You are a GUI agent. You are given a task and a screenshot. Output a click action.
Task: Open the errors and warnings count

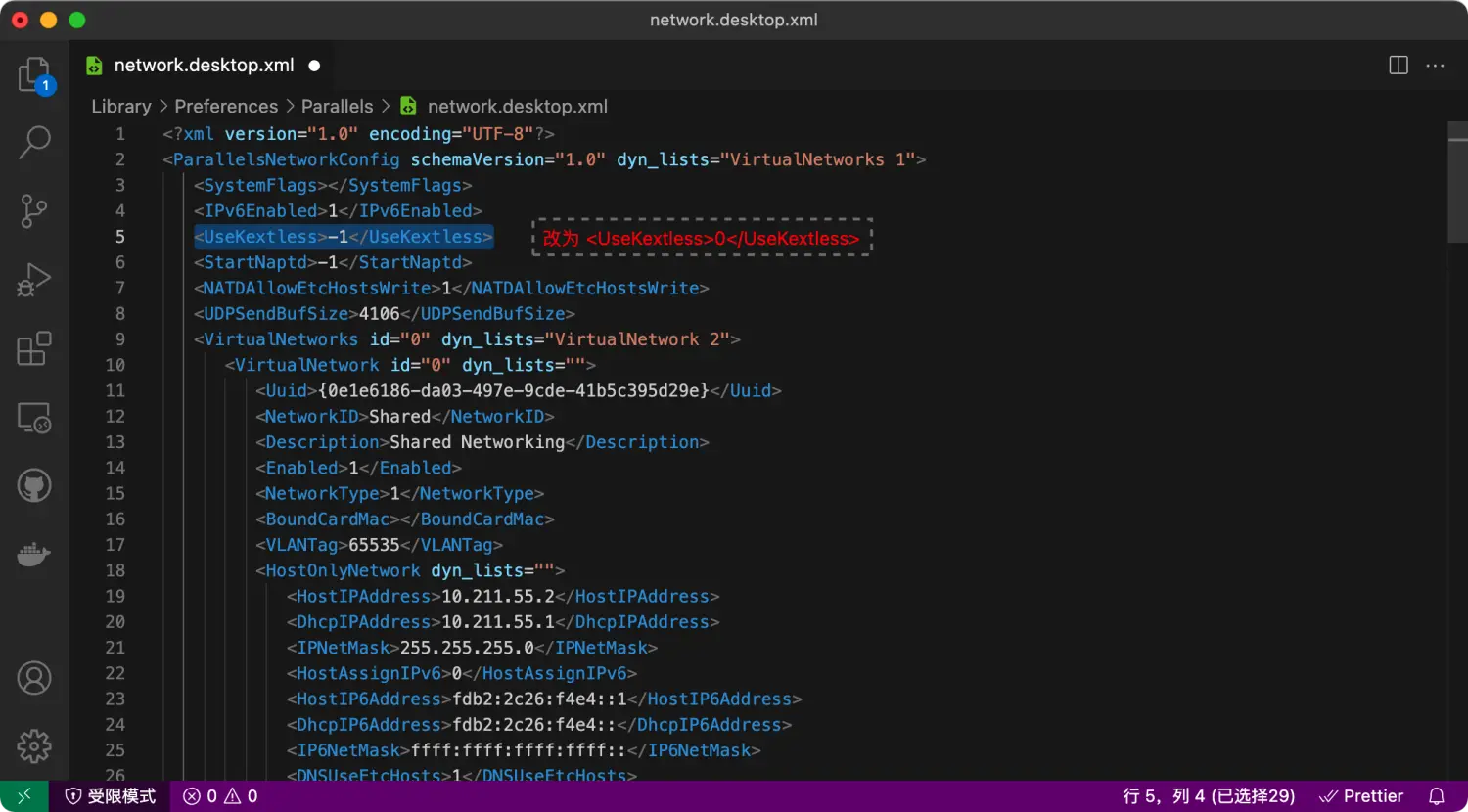(221, 796)
